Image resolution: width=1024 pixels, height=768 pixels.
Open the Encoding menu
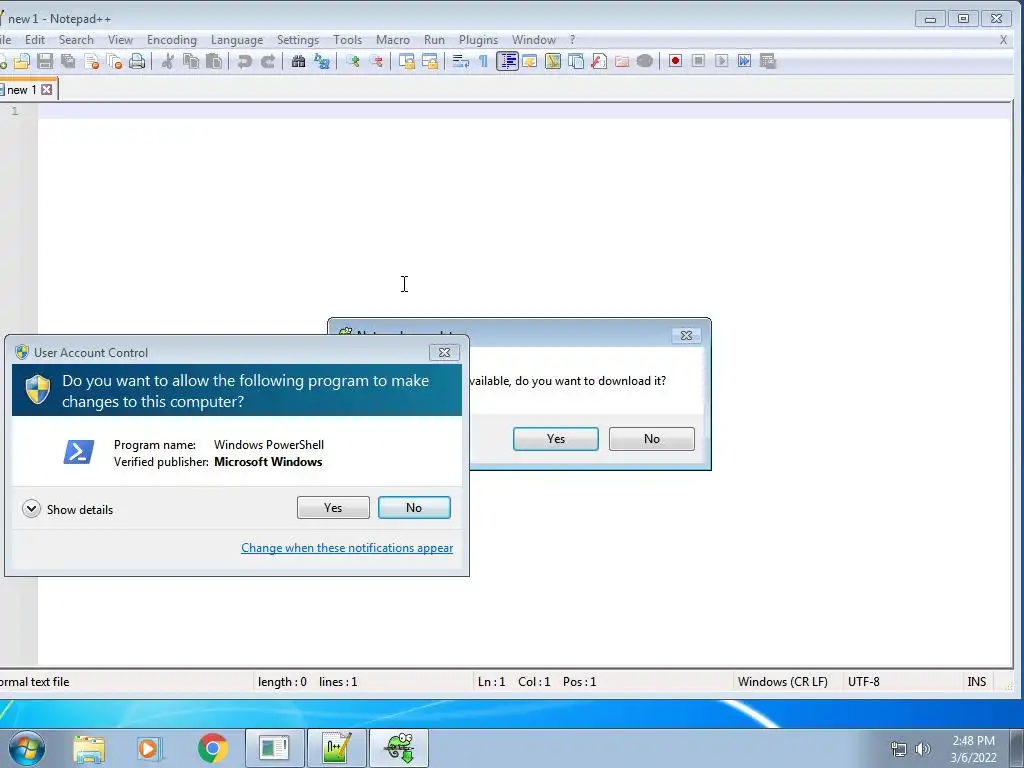[172, 40]
